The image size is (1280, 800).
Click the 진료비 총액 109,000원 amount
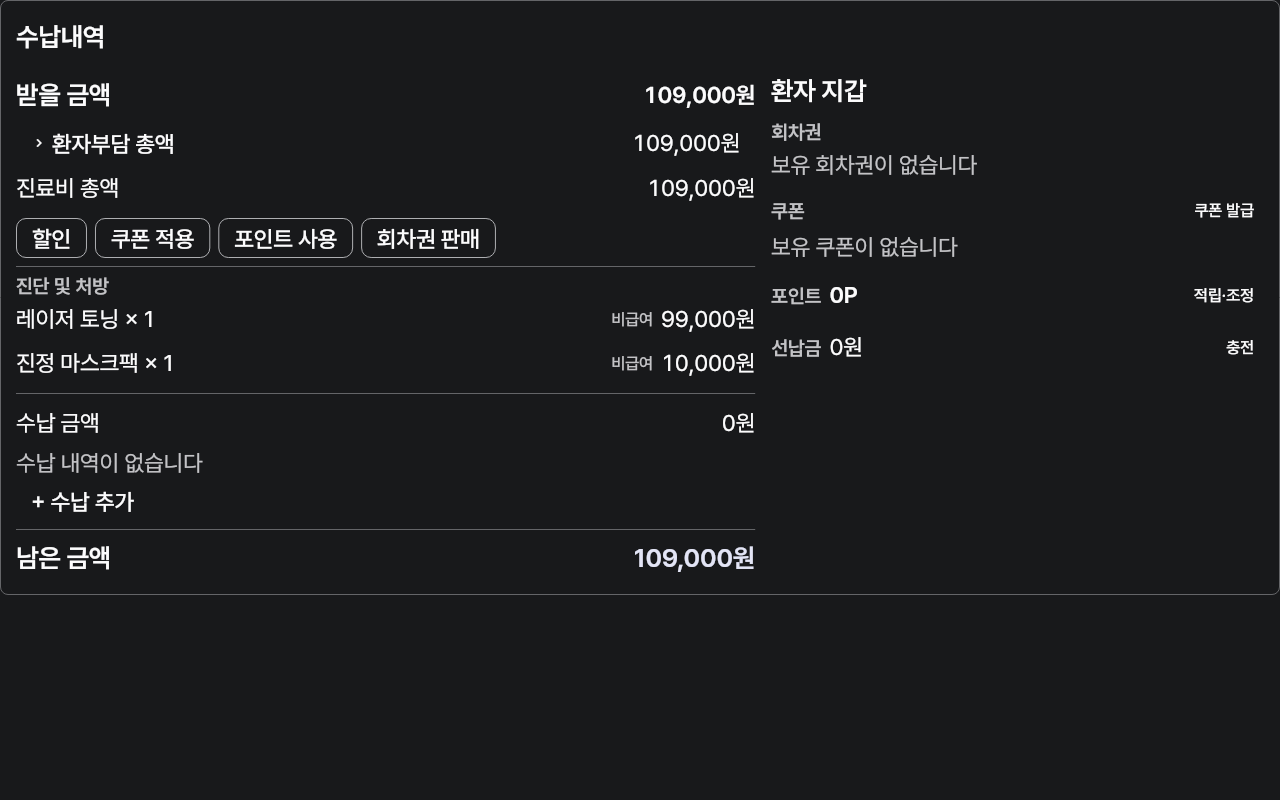click(x=701, y=188)
